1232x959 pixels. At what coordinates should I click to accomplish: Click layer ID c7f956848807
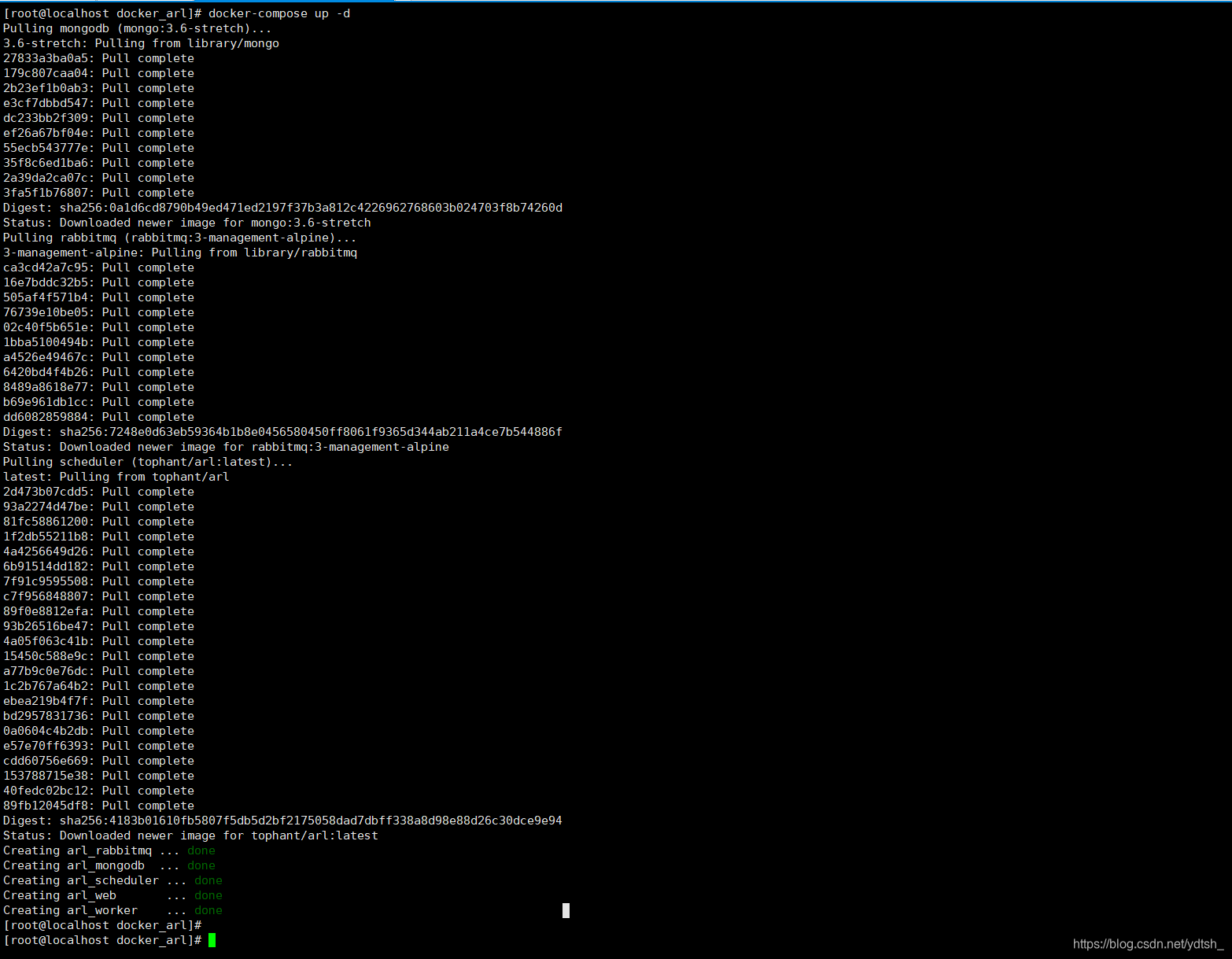pyautogui.click(x=46, y=596)
